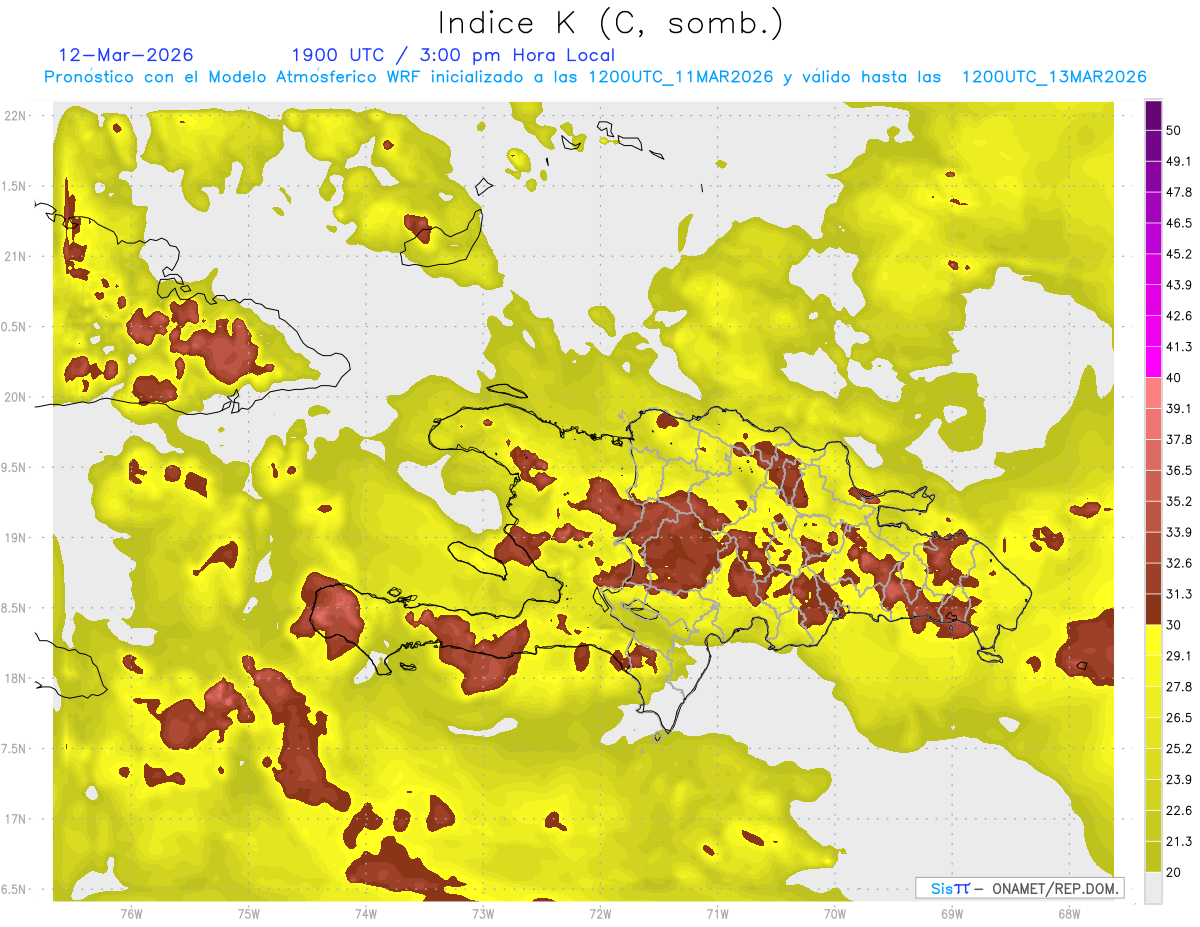Click the '23.9' color scale value
The image size is (1200, 927).
point(1179,780)
